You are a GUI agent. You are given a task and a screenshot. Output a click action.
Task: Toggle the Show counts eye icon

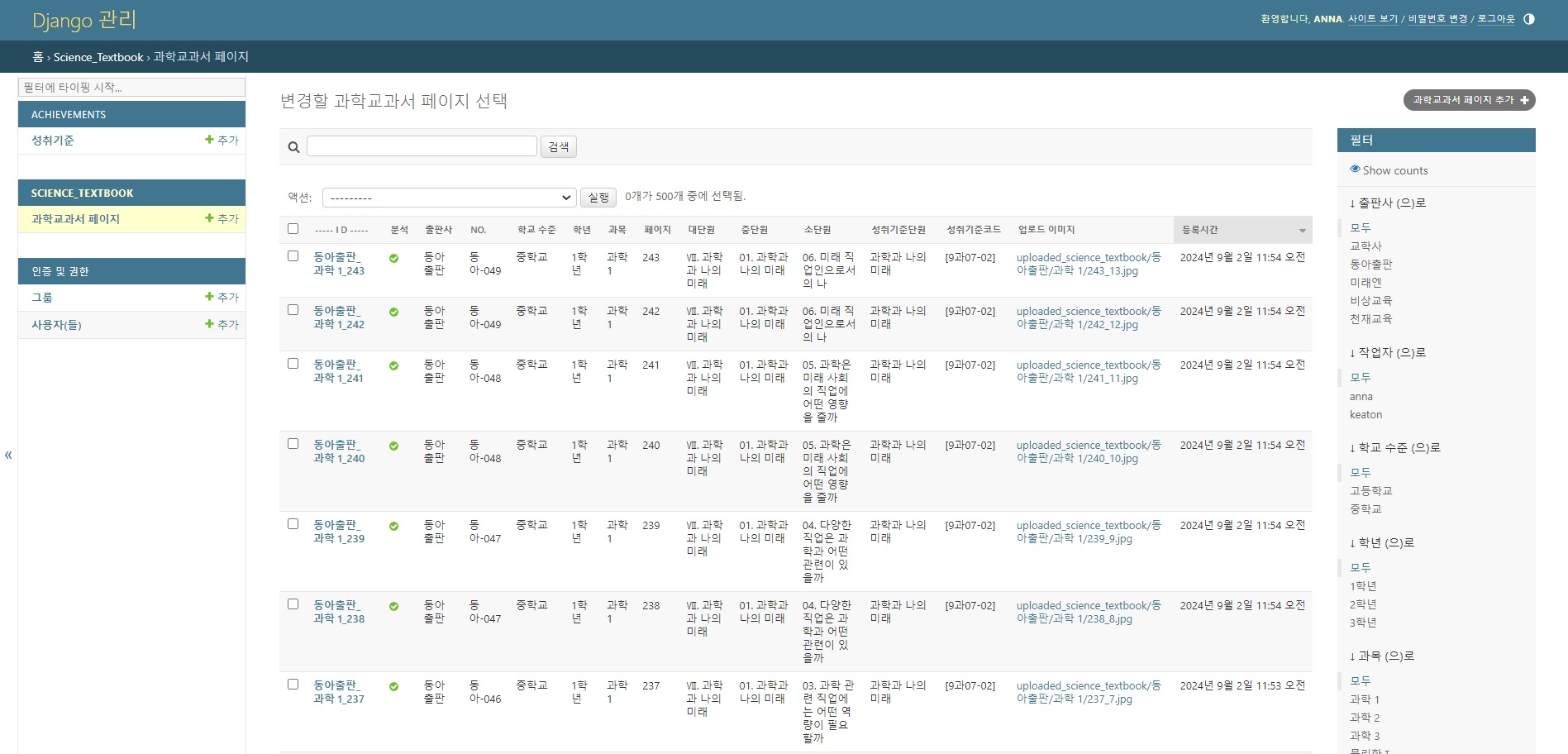tap(1355, 169)
